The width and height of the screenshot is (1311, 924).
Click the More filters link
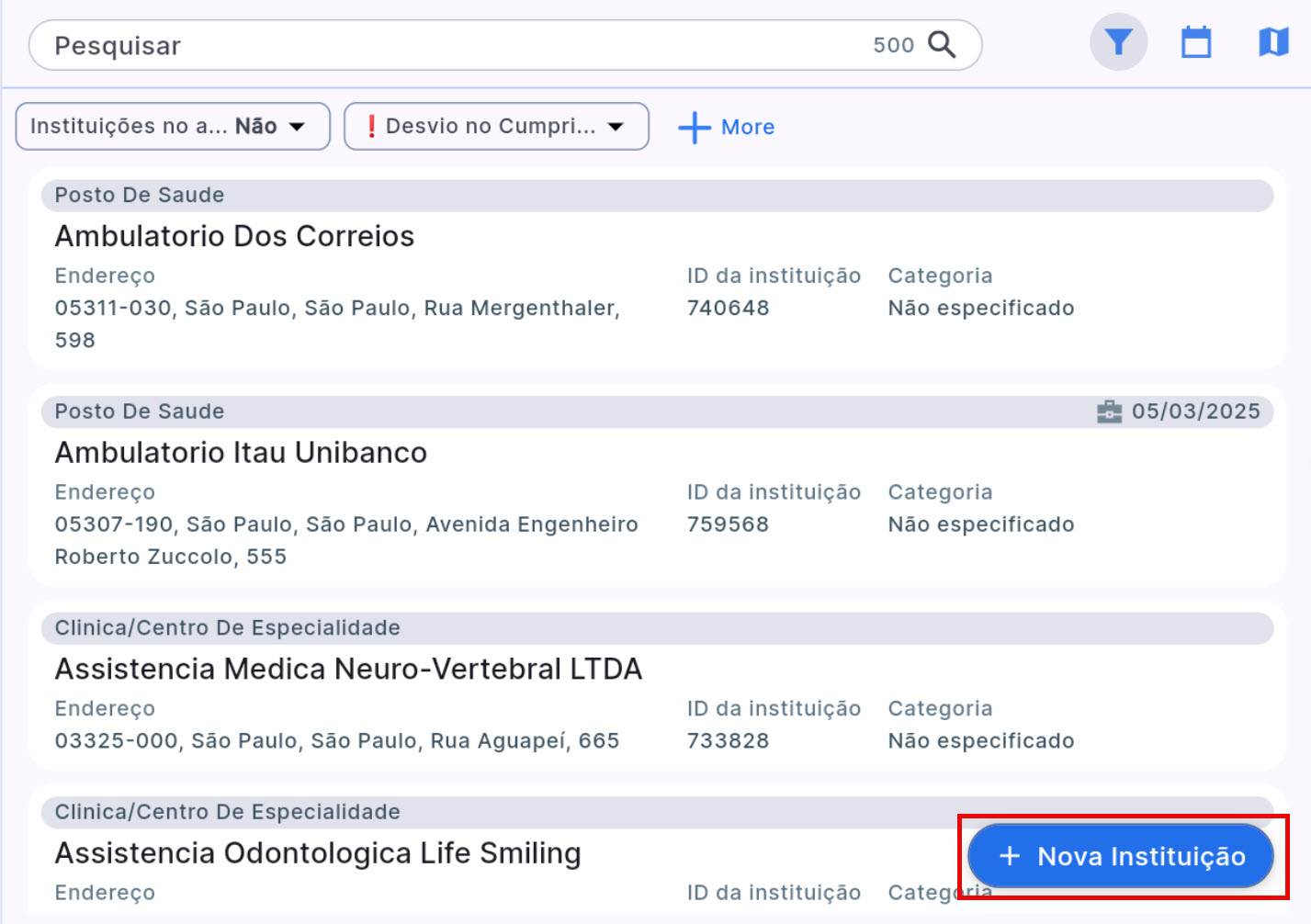(747, 128)
